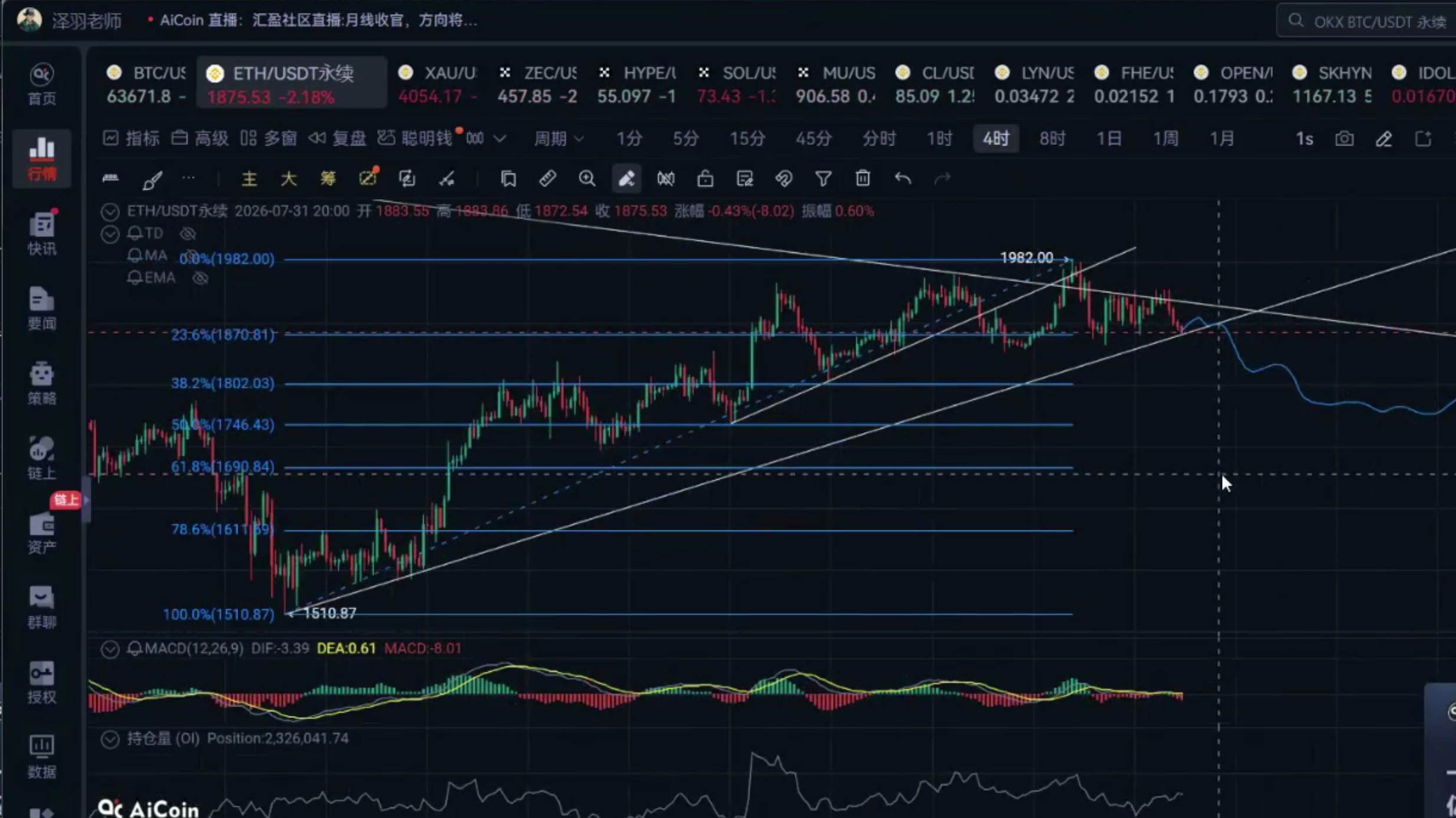Select the filter funnel icon

[x=823, y=178]
